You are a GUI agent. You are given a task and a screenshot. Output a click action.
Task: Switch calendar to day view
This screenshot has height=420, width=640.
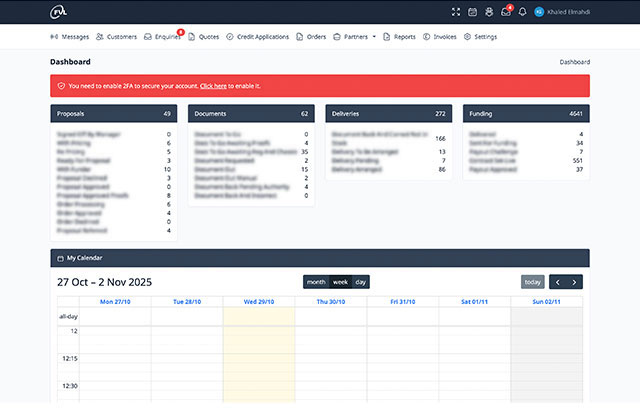point(361,282)
